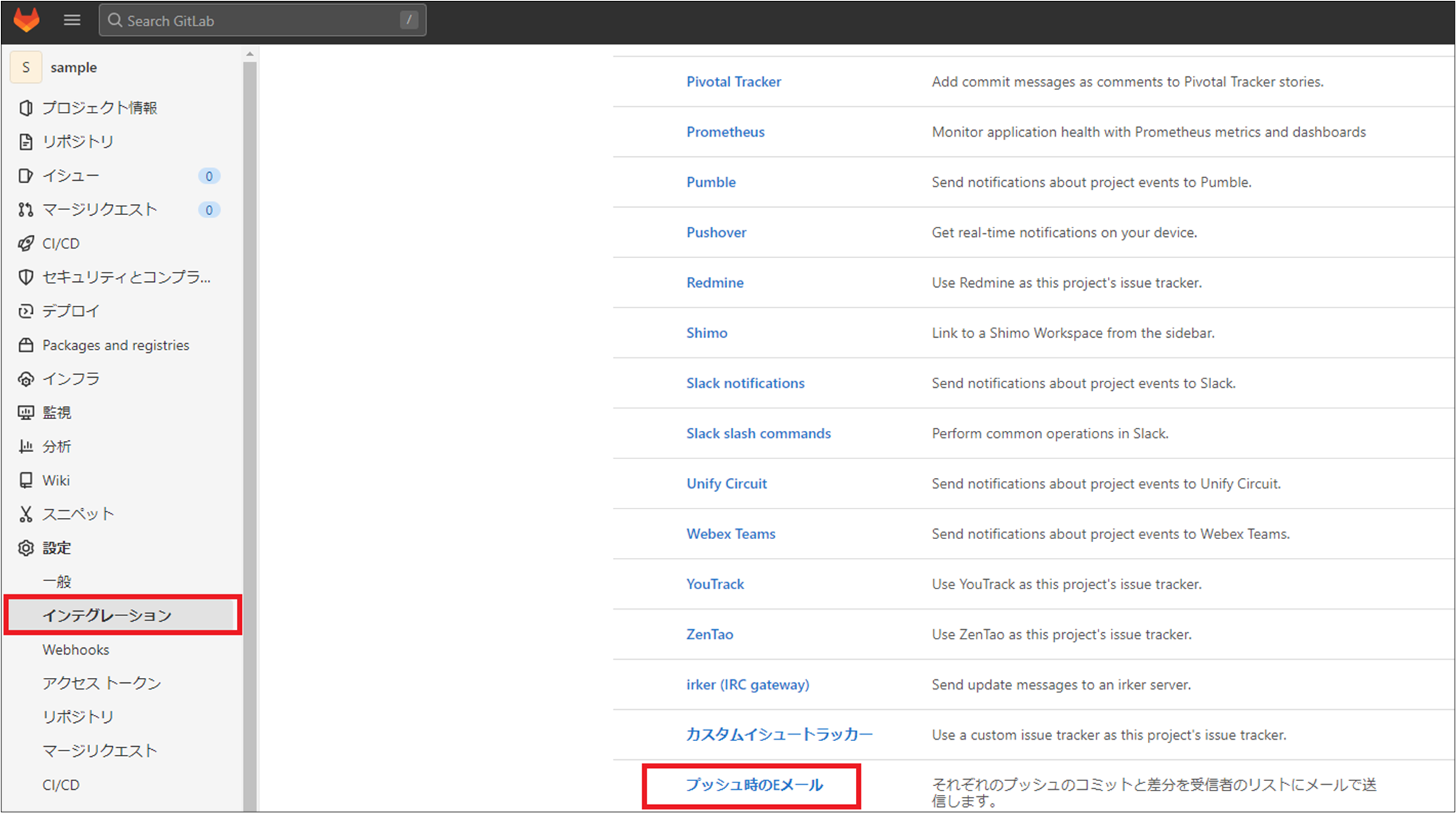Screen dimensions: 1456x813
Task: Click the GitLab fox logo
Action: pyautogui.click(x=27, y=20)
